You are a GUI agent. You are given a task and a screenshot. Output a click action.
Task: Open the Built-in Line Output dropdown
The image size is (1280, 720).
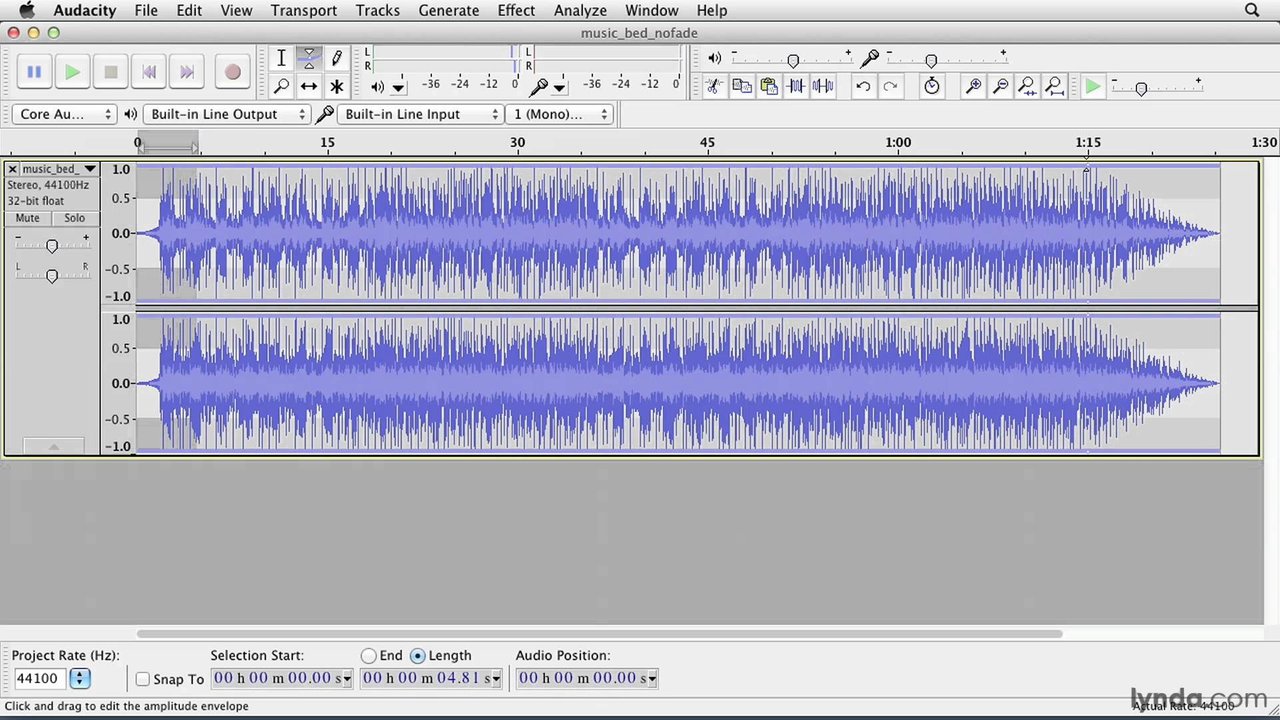pyautogui.click(x=227, y=114)
